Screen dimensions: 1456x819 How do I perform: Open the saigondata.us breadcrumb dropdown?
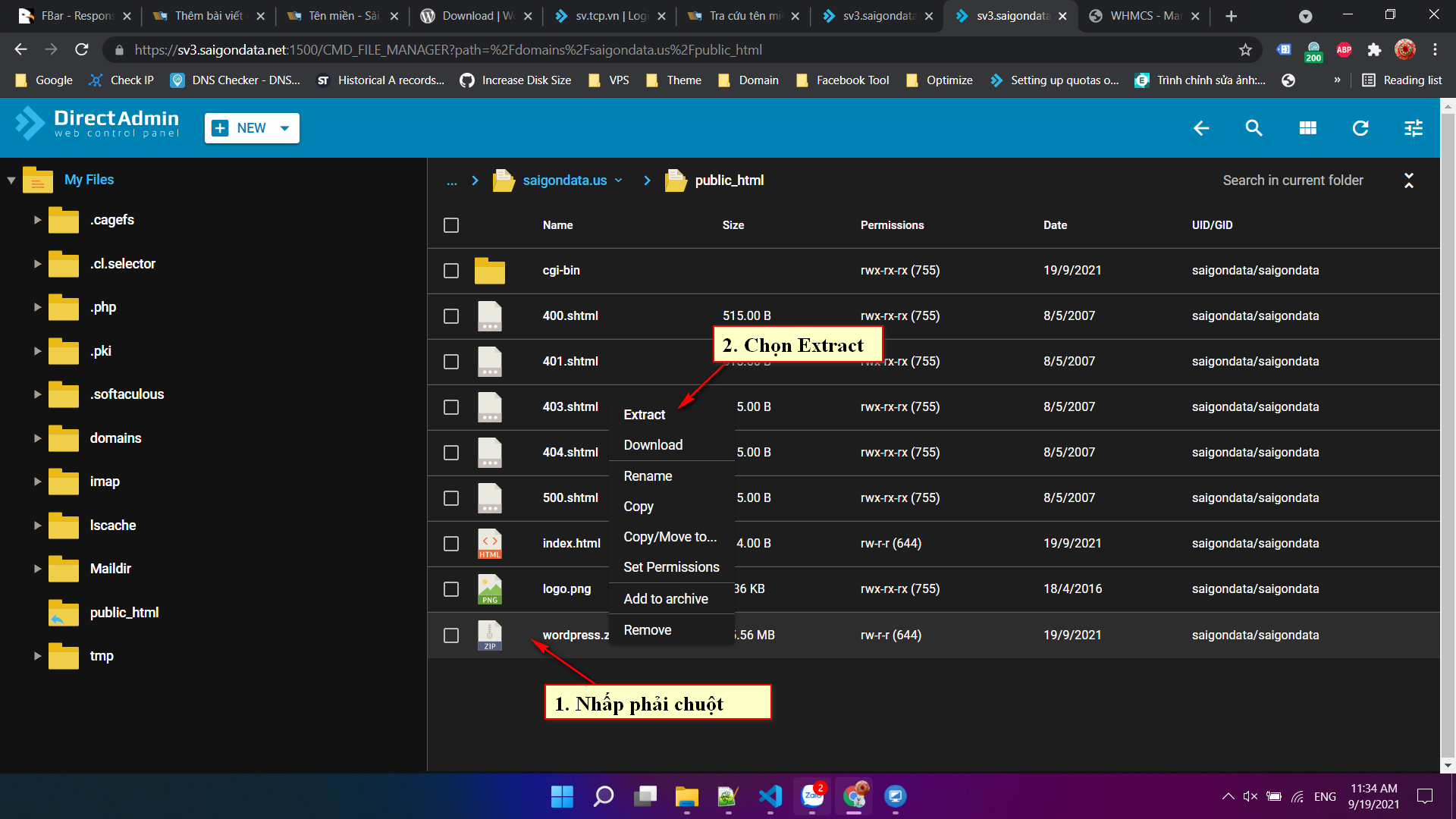(x=619, y=180)
